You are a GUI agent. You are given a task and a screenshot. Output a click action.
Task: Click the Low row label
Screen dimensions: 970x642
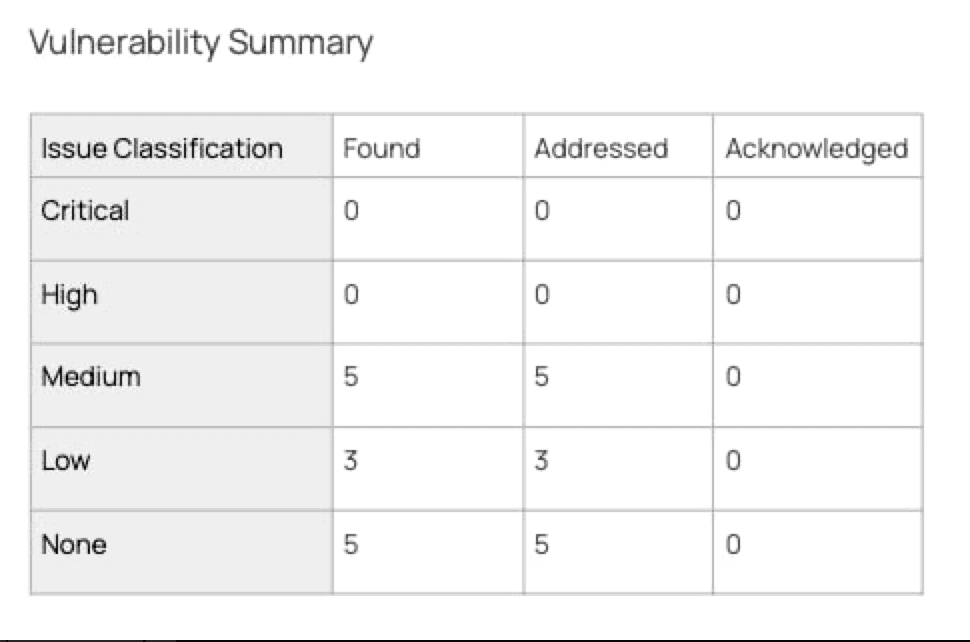pyautogui.click(x=66, y=461)
